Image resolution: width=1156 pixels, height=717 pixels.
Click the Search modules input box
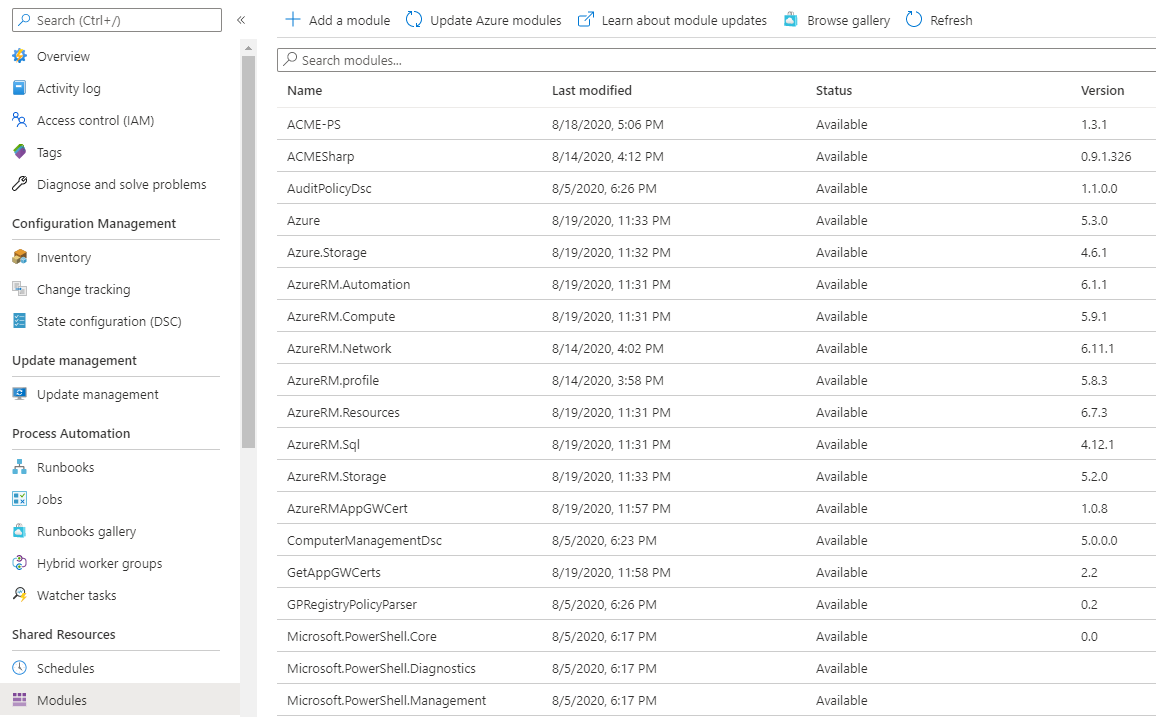point(717,60)
